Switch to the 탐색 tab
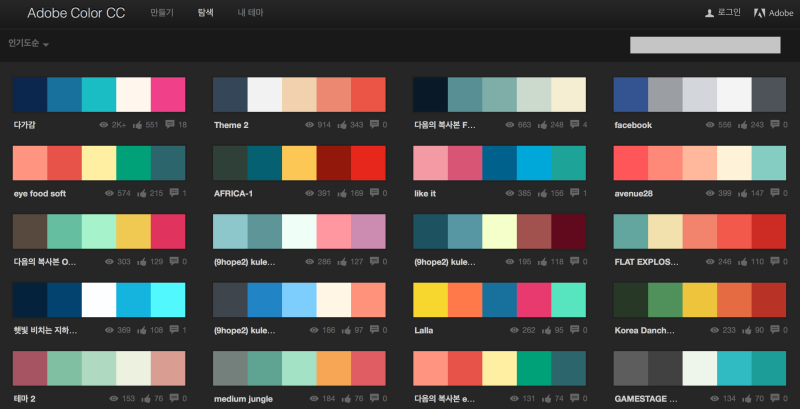Image resolution: width=800 pixels, height=409 pixels. coord(206,13)
